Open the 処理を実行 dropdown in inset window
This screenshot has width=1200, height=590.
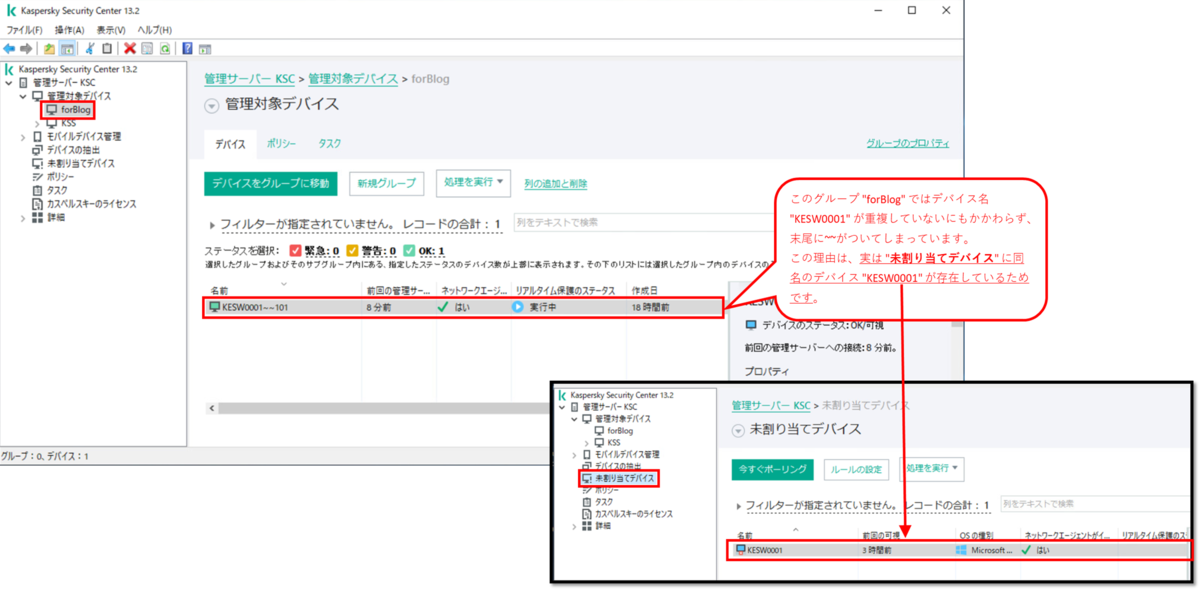(931, 468)
